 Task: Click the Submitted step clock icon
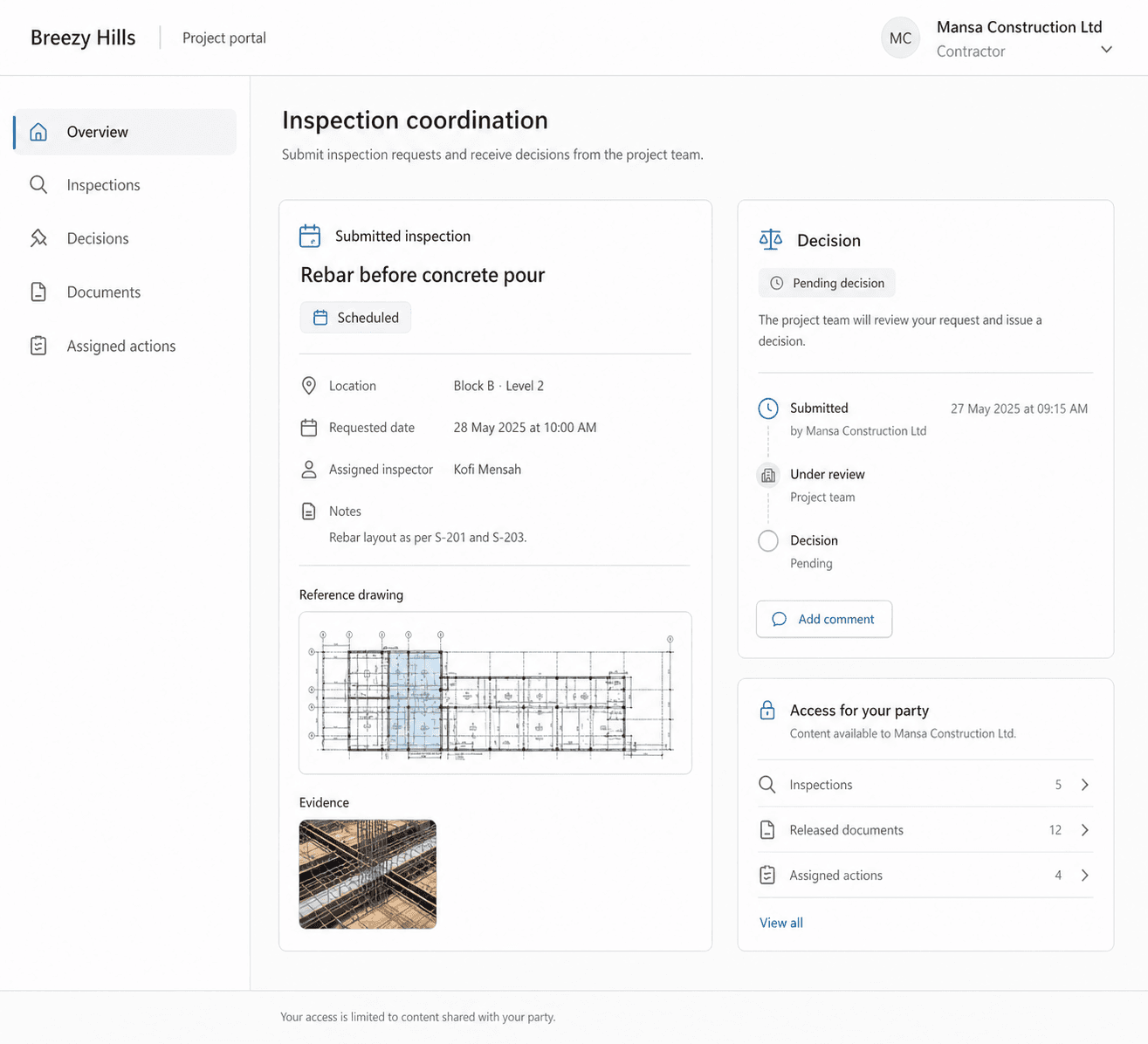[x=768, y=409]
